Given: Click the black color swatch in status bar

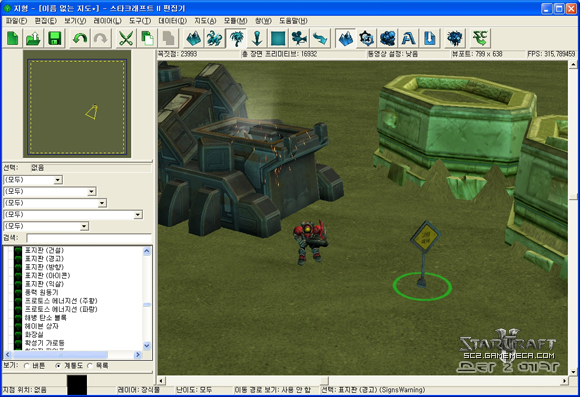Looking at the screenshot, I should (77, 385).
